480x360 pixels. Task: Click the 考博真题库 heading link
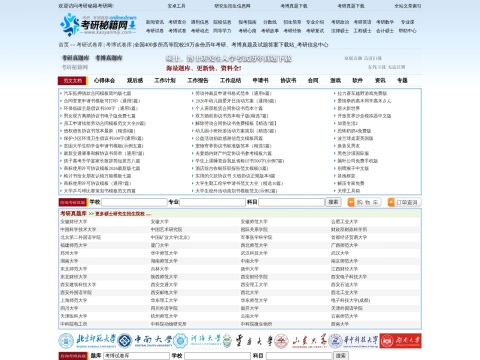pyautogui.click(x=109, y=58)
